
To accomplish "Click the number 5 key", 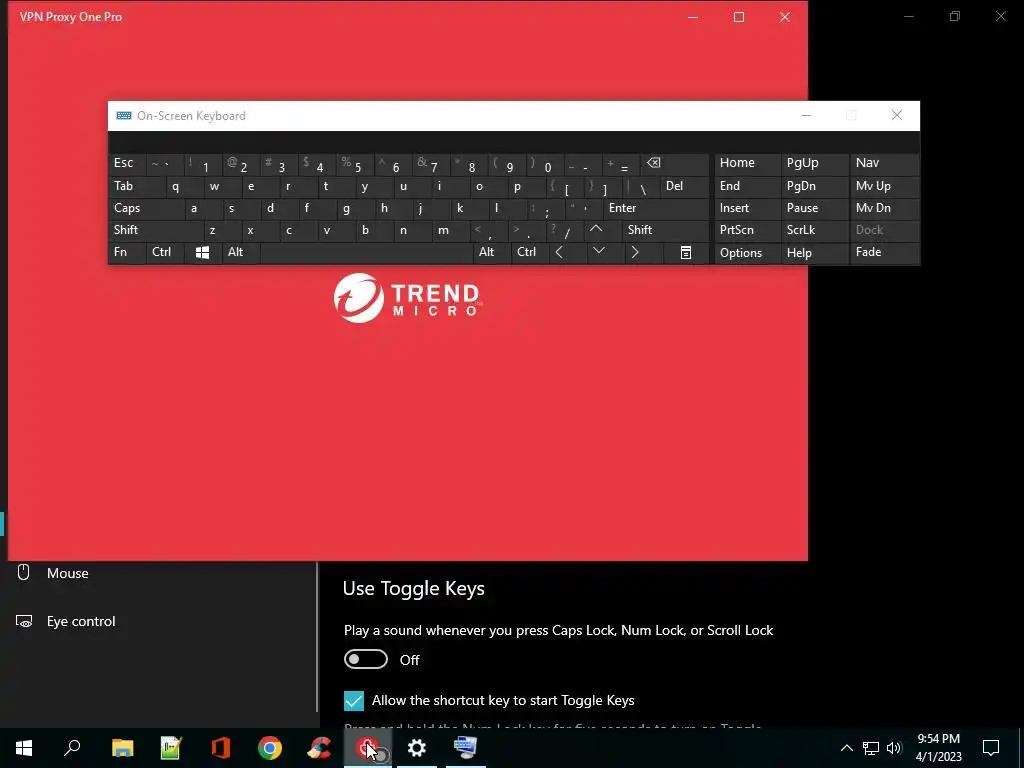I will [355, 164].
